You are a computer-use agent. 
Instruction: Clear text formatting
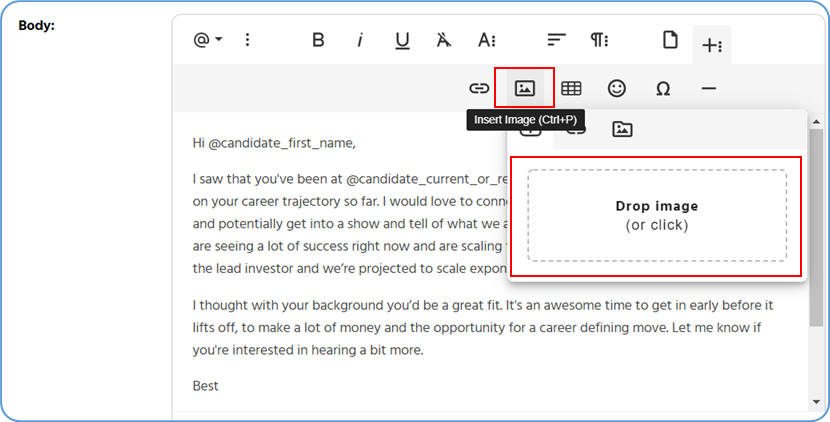[444, 41]
